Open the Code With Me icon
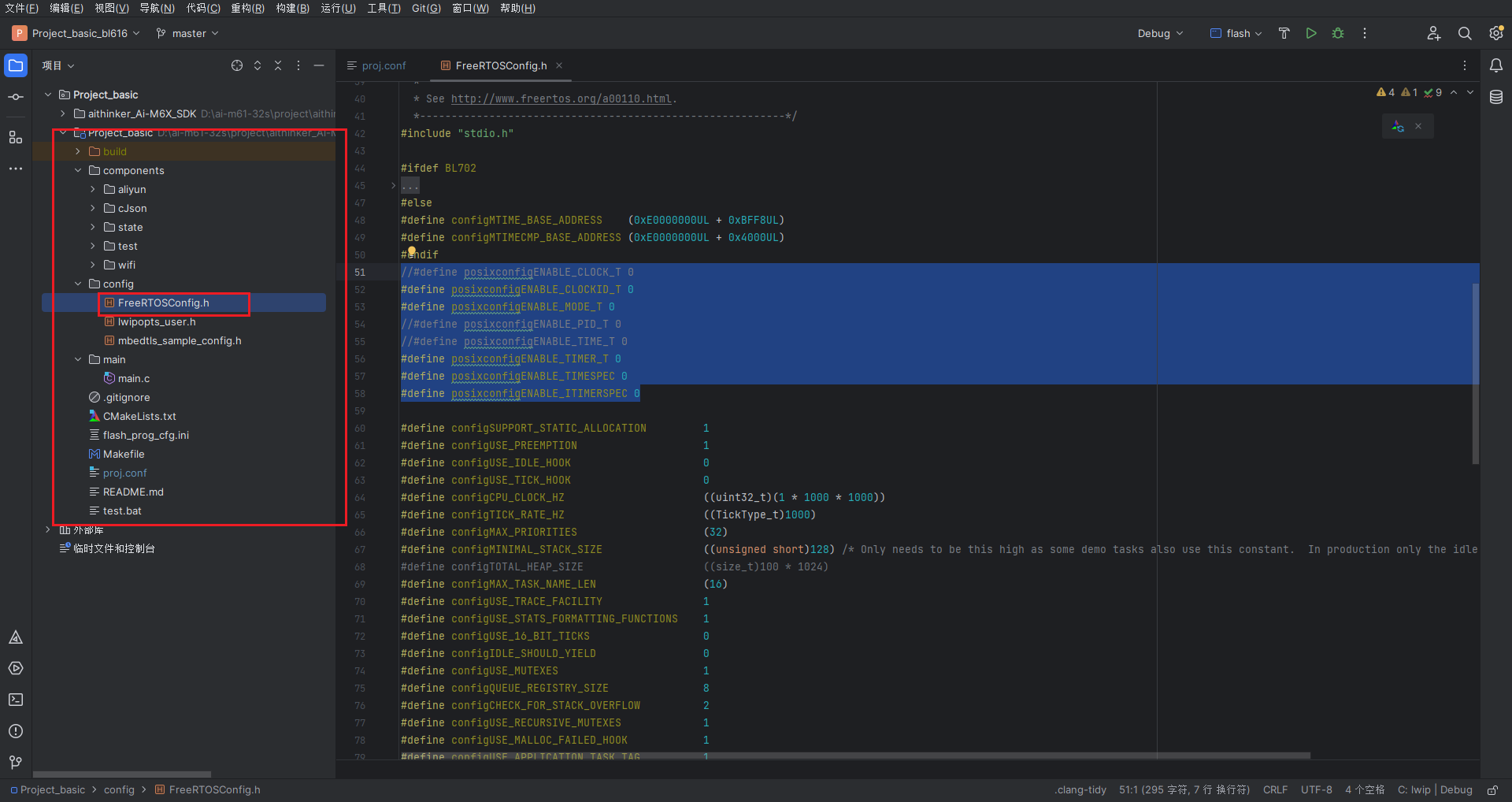 [x=1434, y=33]
